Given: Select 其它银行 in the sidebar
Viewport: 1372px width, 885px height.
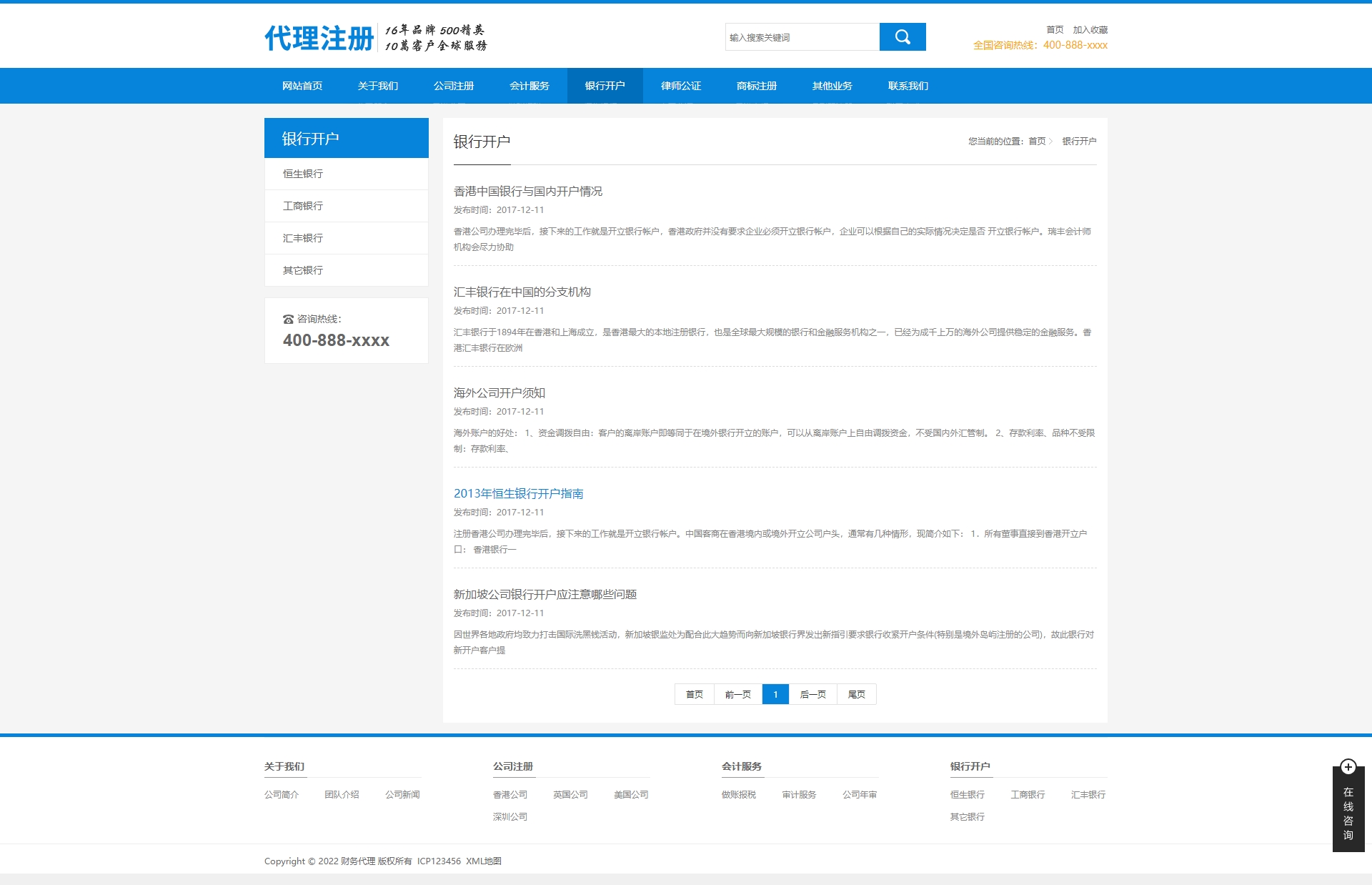Looking at the screenshot, I should (x=347, y=270).
